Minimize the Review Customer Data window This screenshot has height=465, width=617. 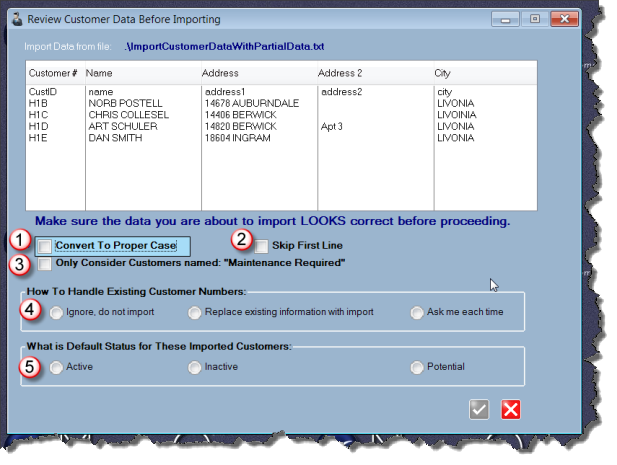point(505,19)
